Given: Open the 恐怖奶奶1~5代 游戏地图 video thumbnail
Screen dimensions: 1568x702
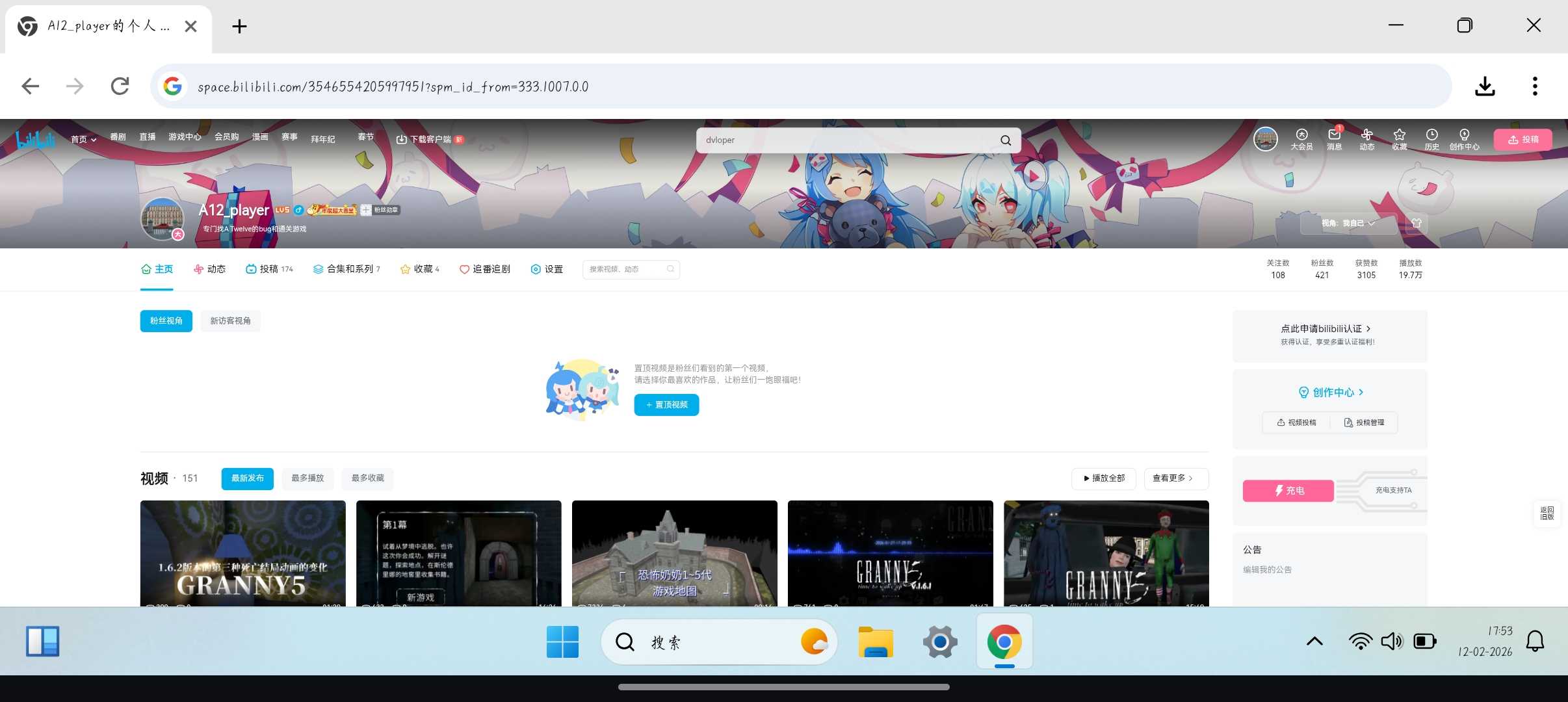Looking at the screenshot, I should [x=674, y=553].
